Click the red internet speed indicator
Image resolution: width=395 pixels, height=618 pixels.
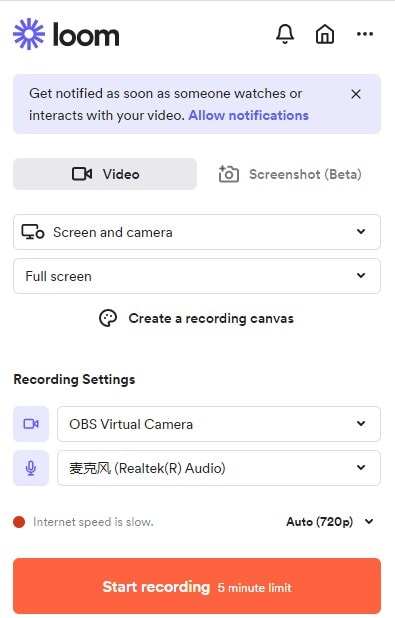point(19,522)
